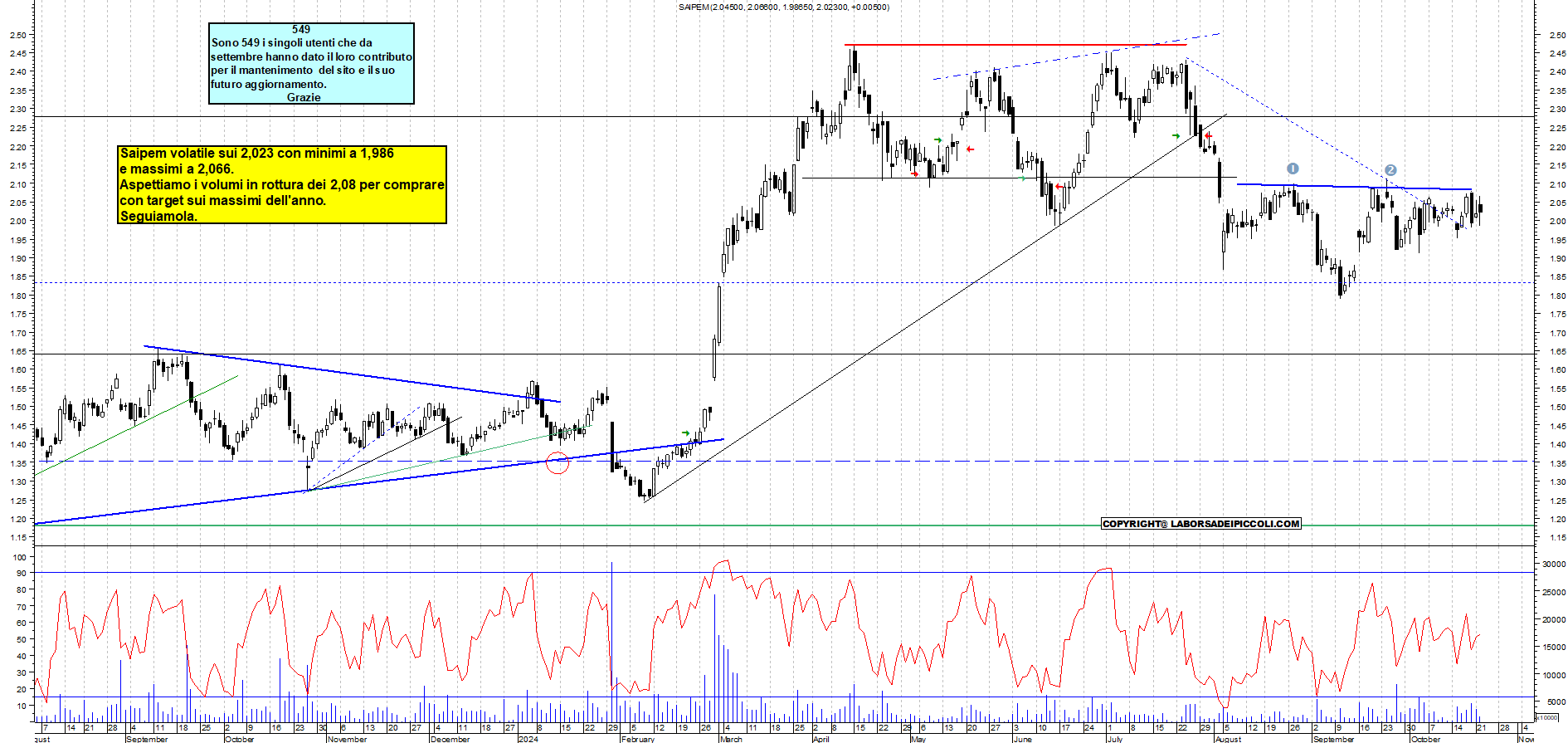Click the word 'Seguiamola.' in yellow note
This screenshot has width=1568, height=743.
click(x=158, y=216)
